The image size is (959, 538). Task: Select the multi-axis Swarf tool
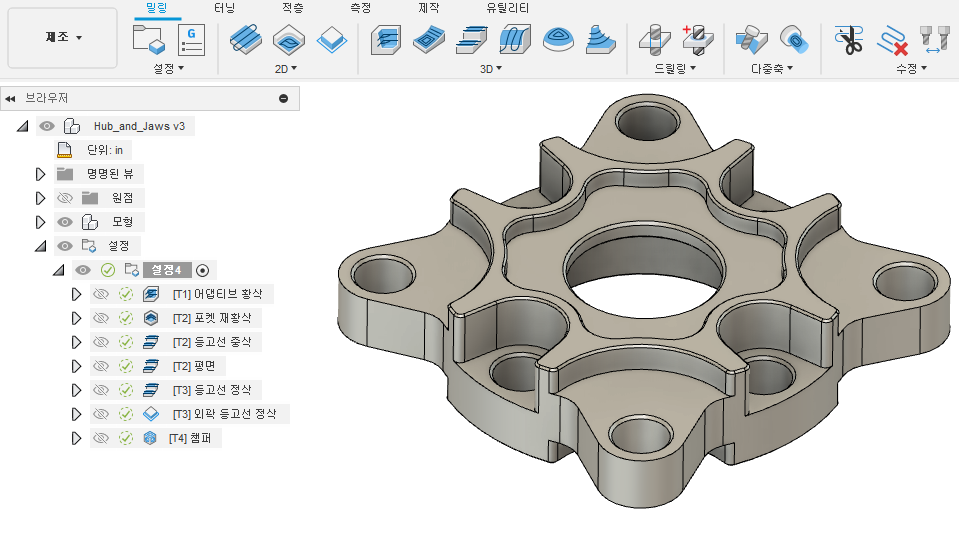coord(752,40)
